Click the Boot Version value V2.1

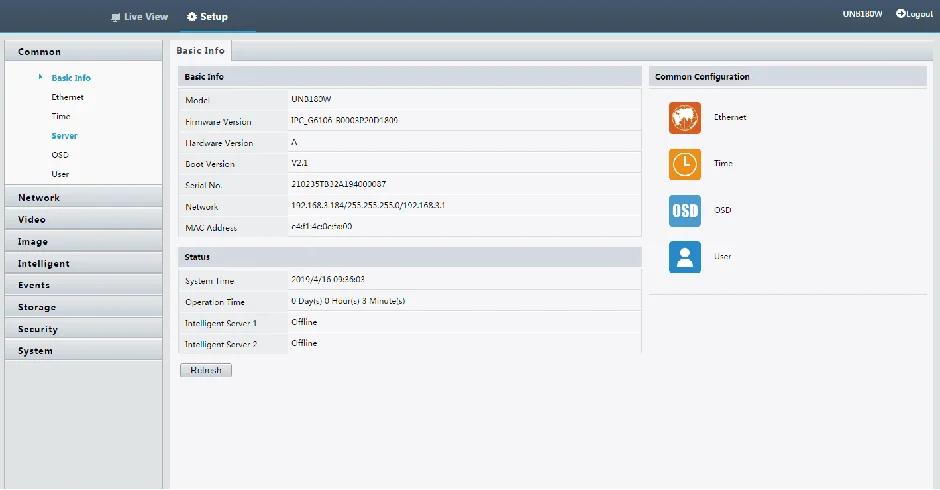coord(299,163)
